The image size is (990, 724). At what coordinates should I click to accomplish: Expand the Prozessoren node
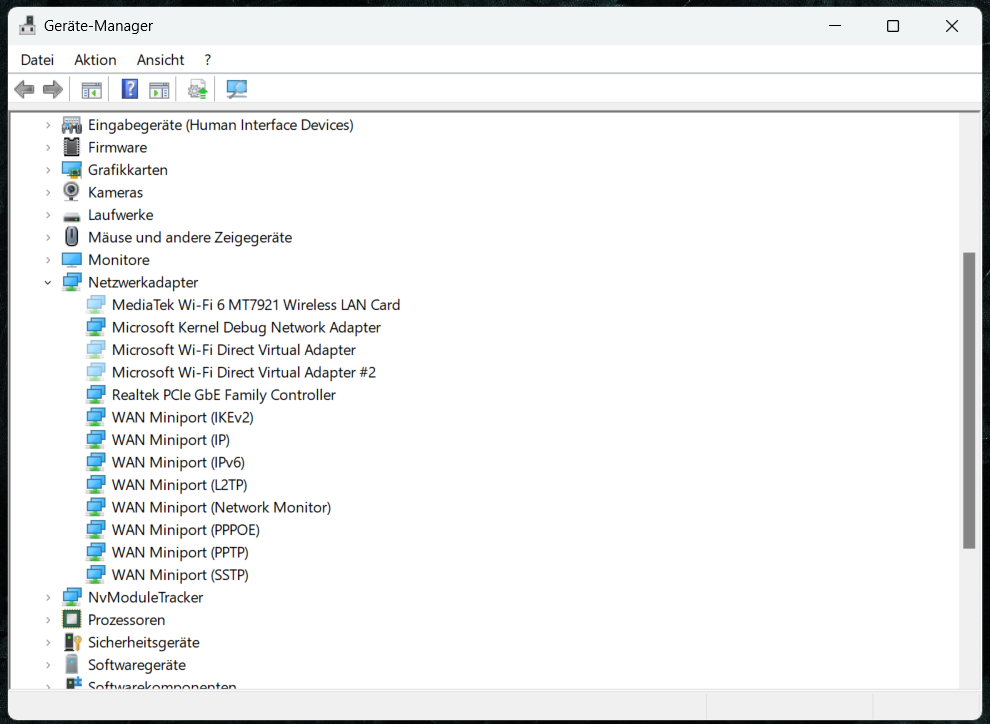pos(48,620)
